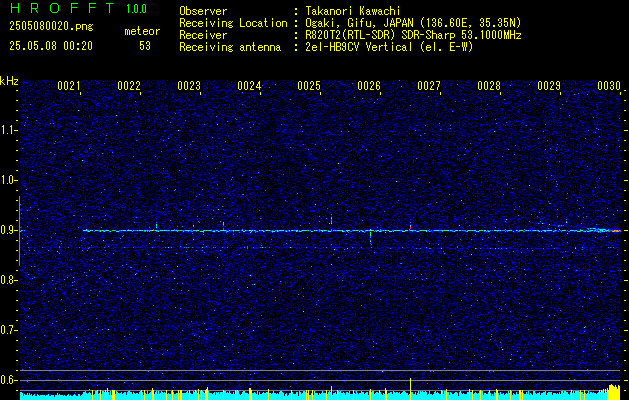
Task: Click the 0.9 kHz frequency label
Action: click(7, 230)
